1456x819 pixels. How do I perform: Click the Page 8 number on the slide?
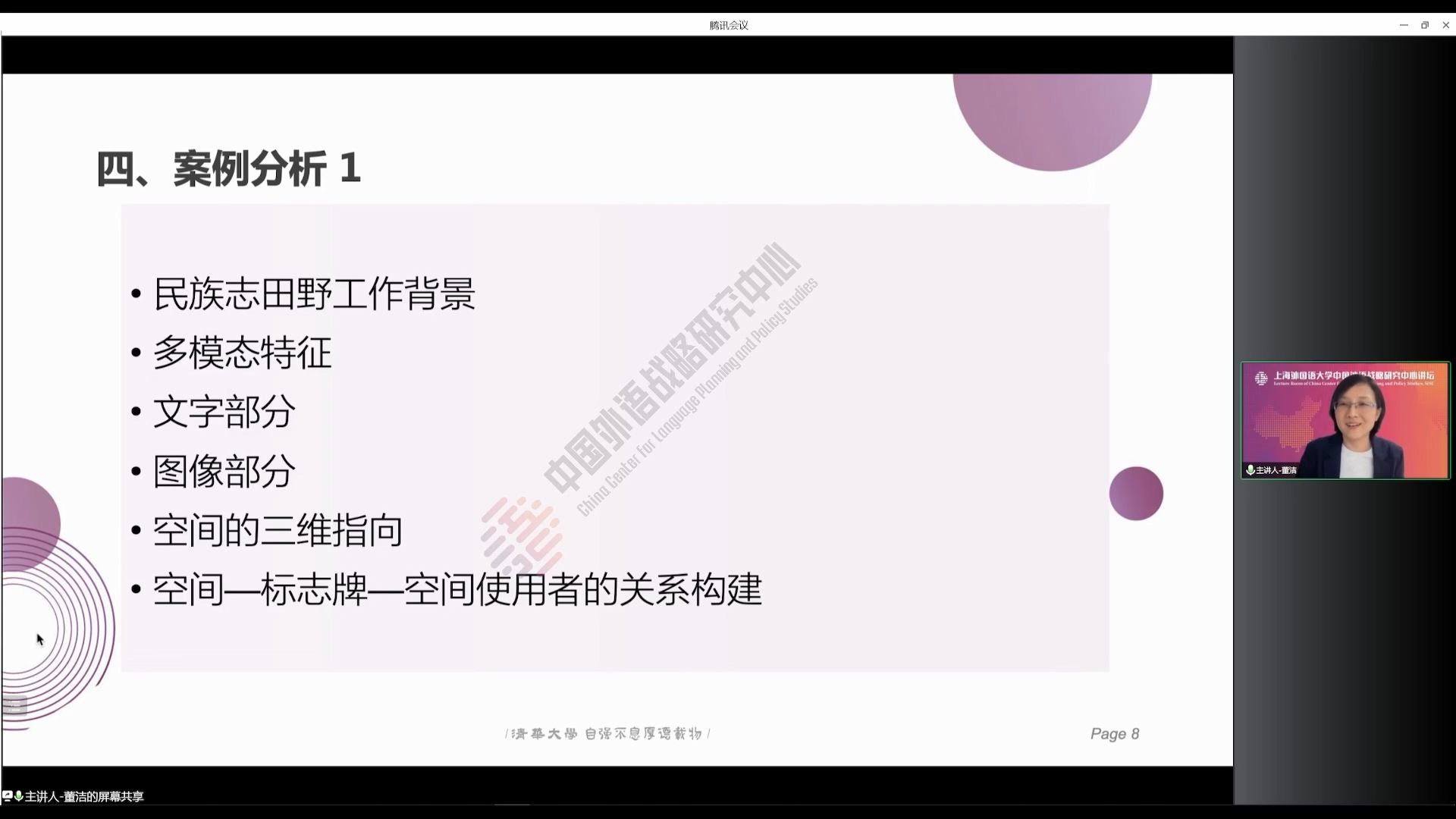click(1114, 733)
